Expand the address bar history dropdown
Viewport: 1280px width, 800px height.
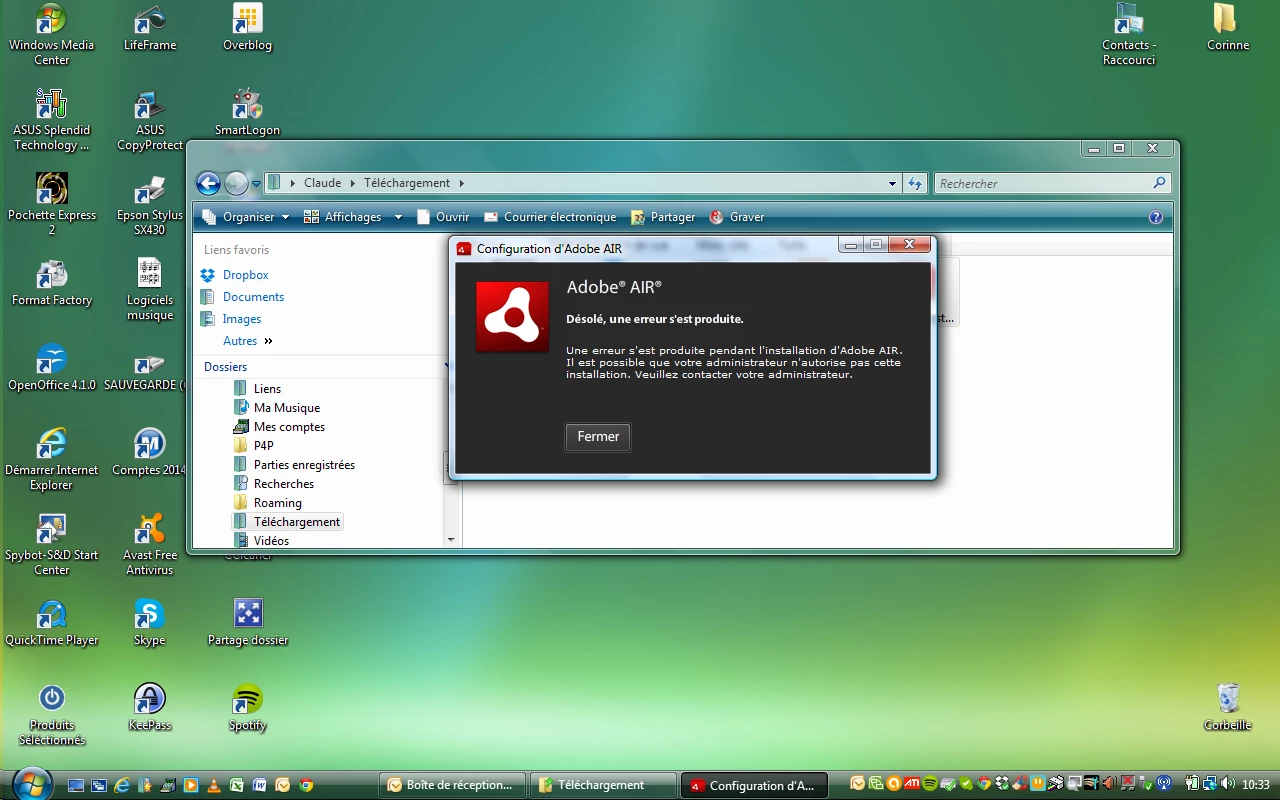[x=893, y=184]
